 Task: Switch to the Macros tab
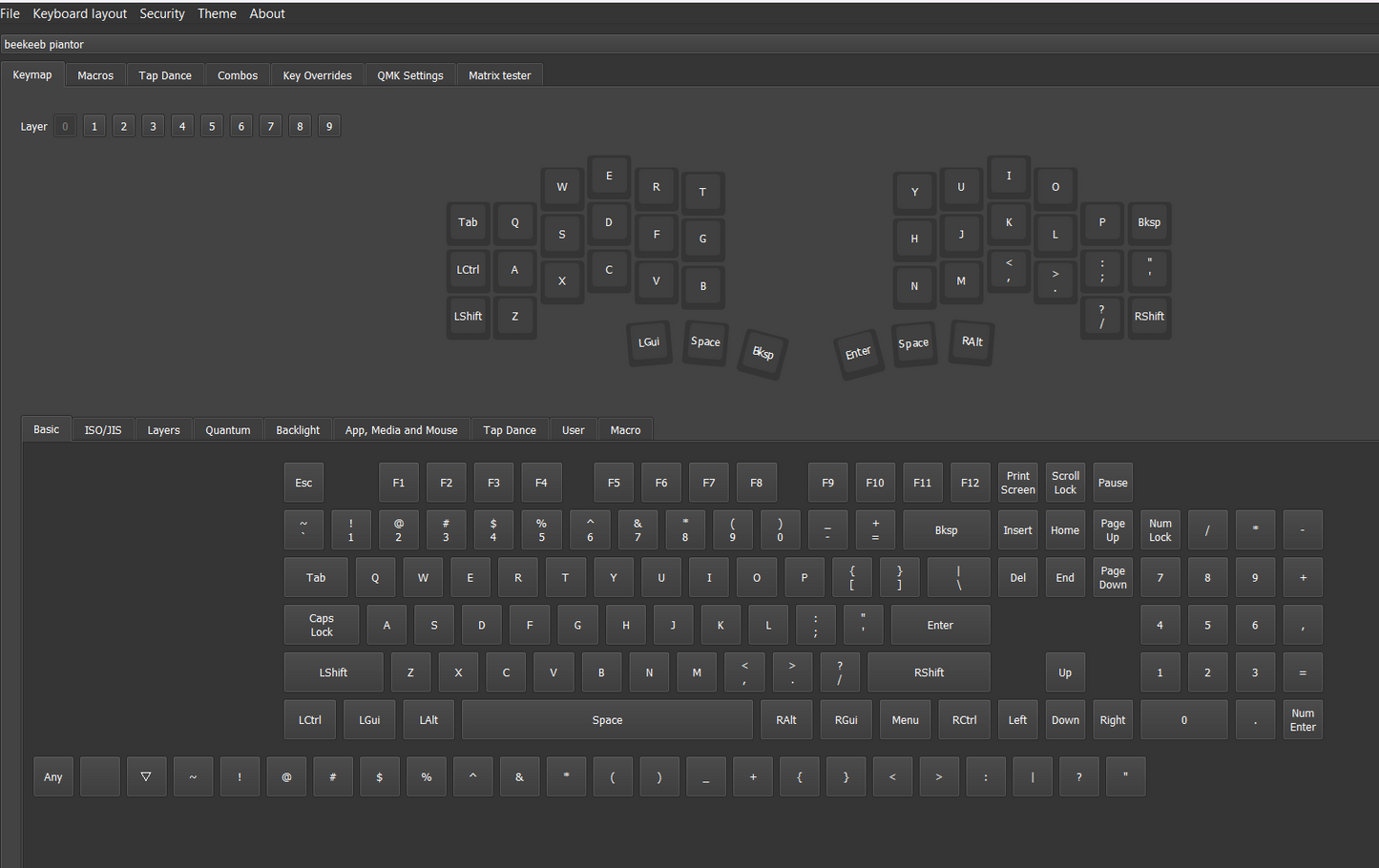pyautogui.click(x=95, y=74)
